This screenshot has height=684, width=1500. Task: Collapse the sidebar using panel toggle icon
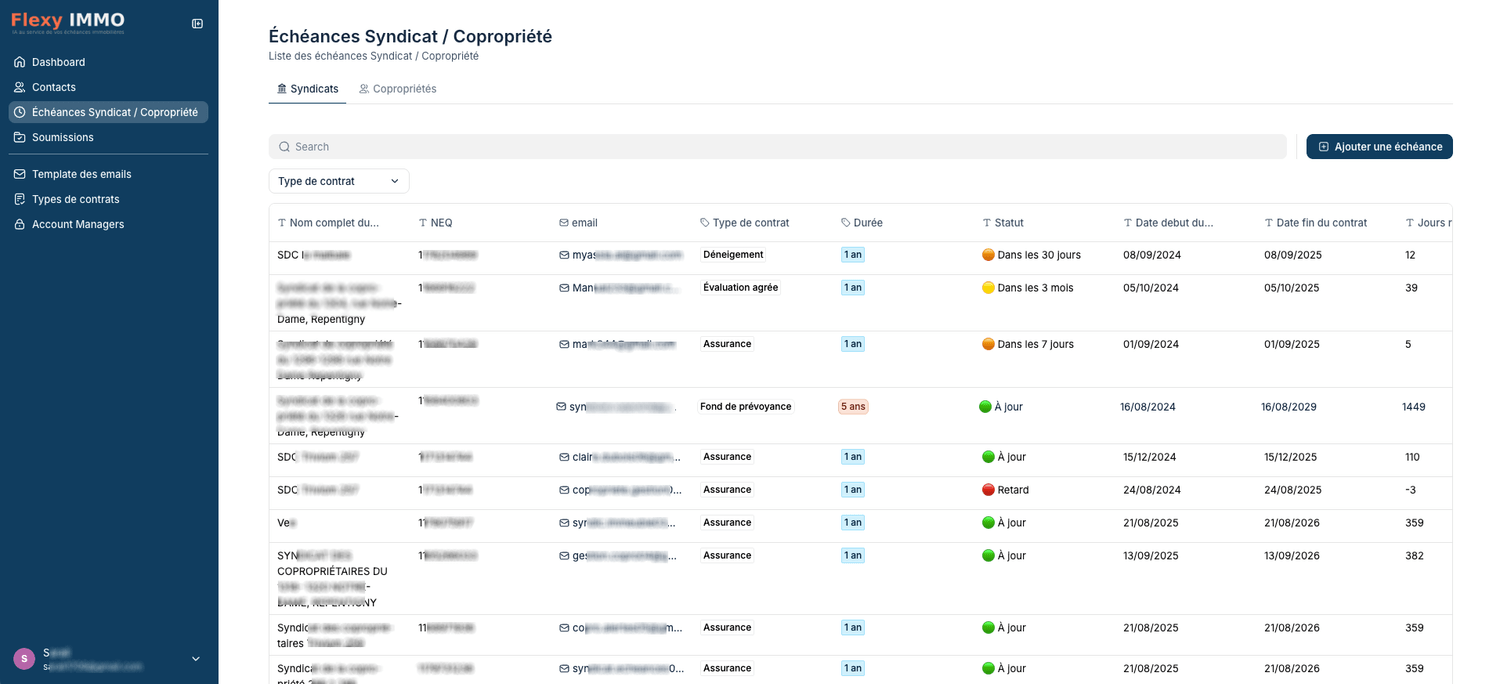(197, 23)
